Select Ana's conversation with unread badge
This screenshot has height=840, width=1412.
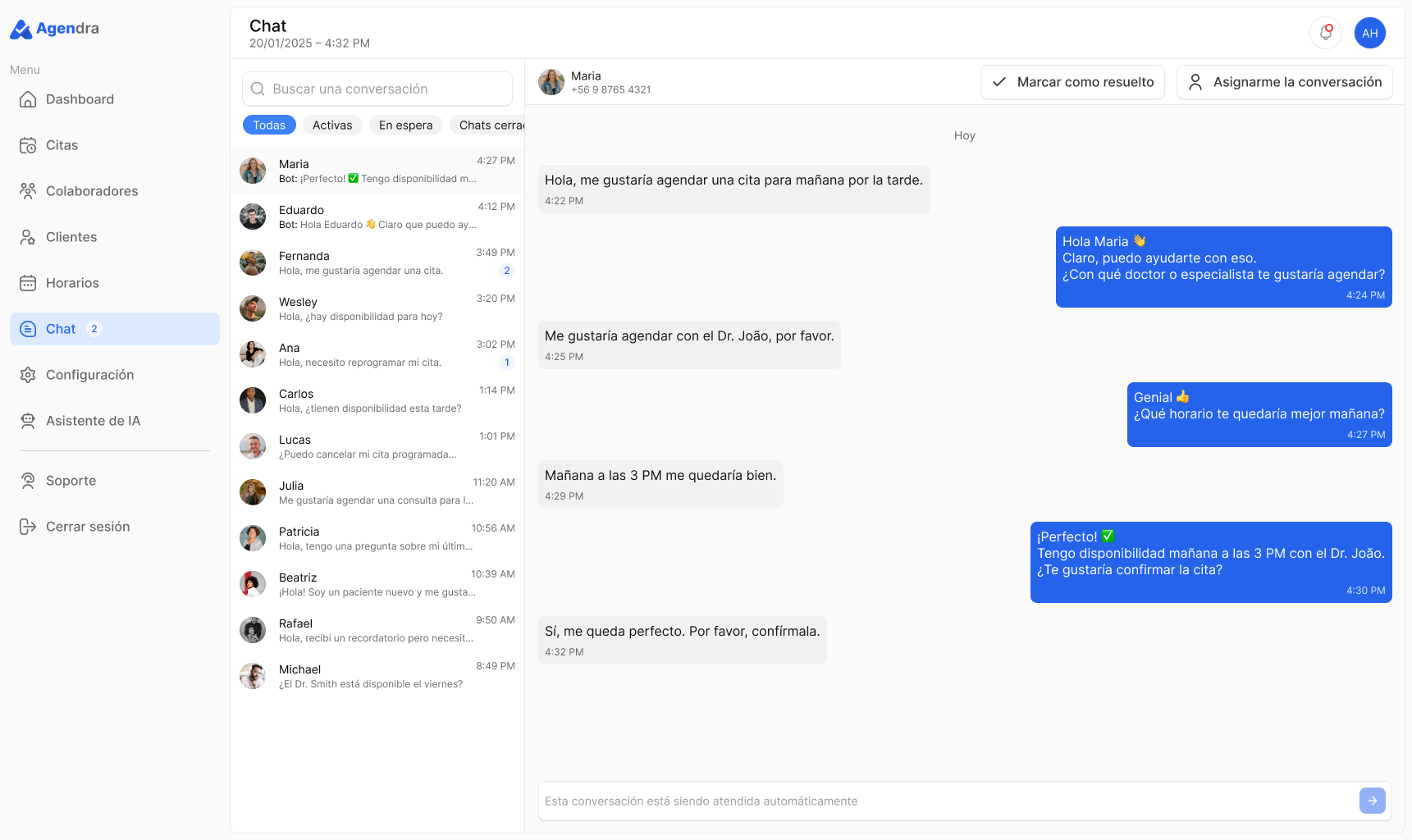[377, 354]
